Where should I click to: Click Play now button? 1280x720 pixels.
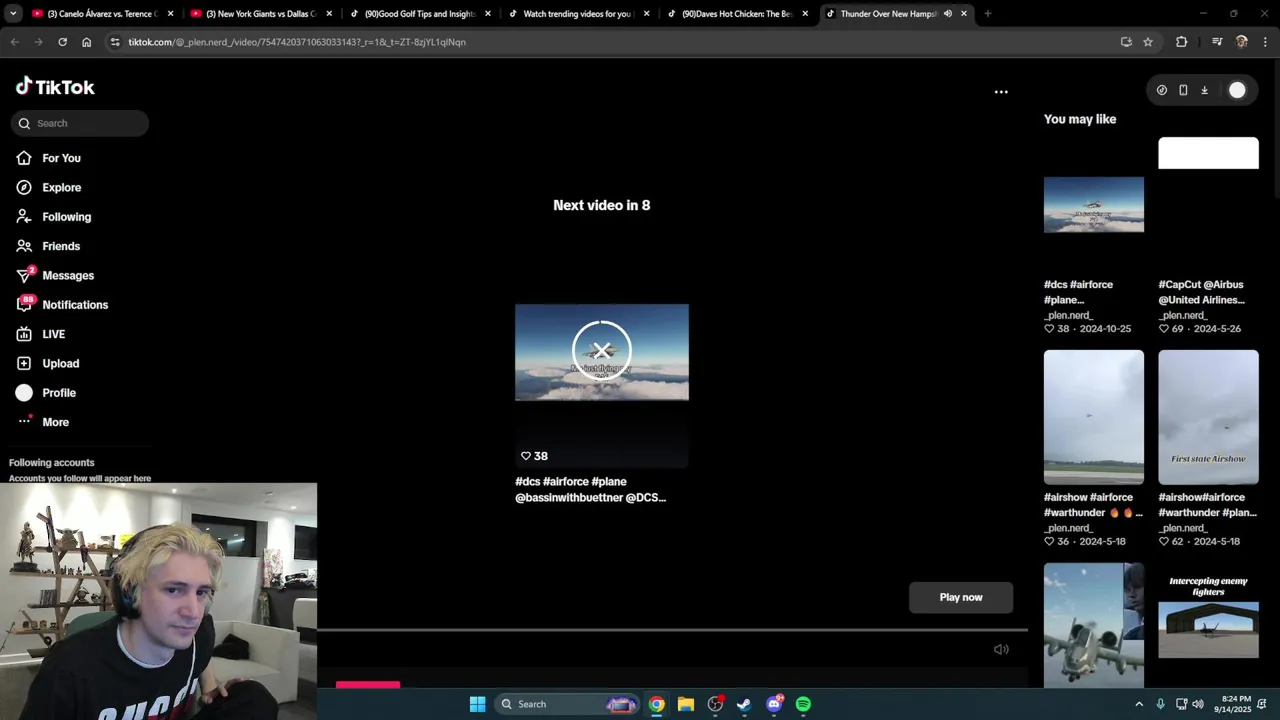[961, 597]
